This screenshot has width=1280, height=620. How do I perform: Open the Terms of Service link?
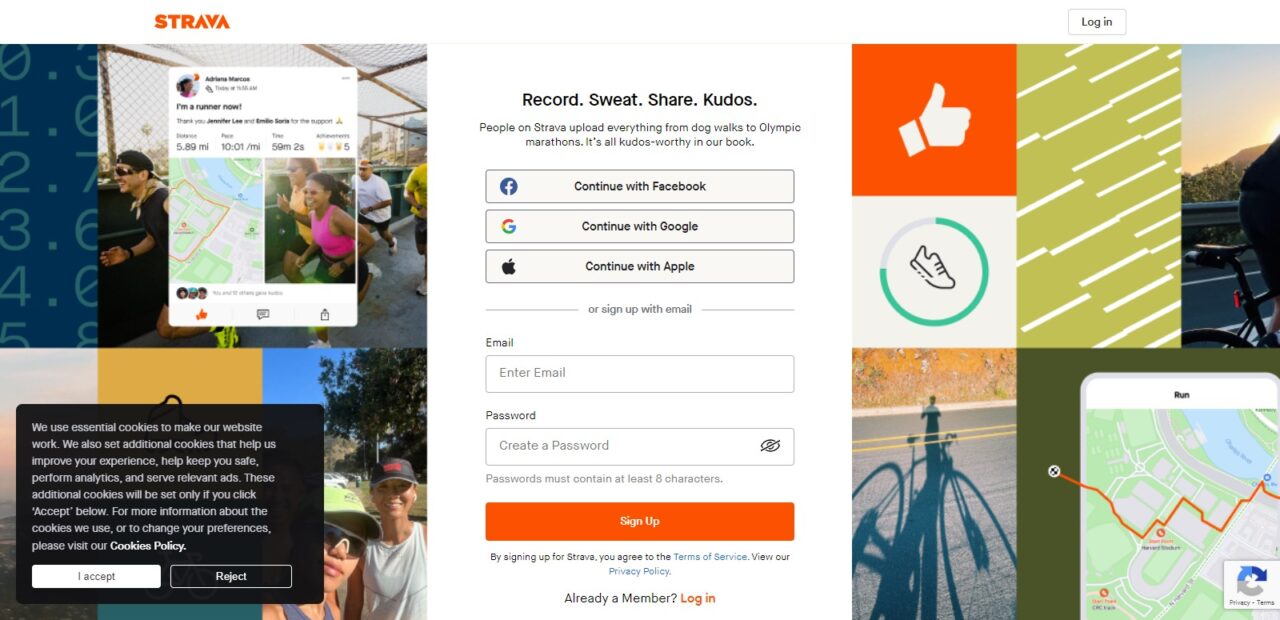pos(710,557)
